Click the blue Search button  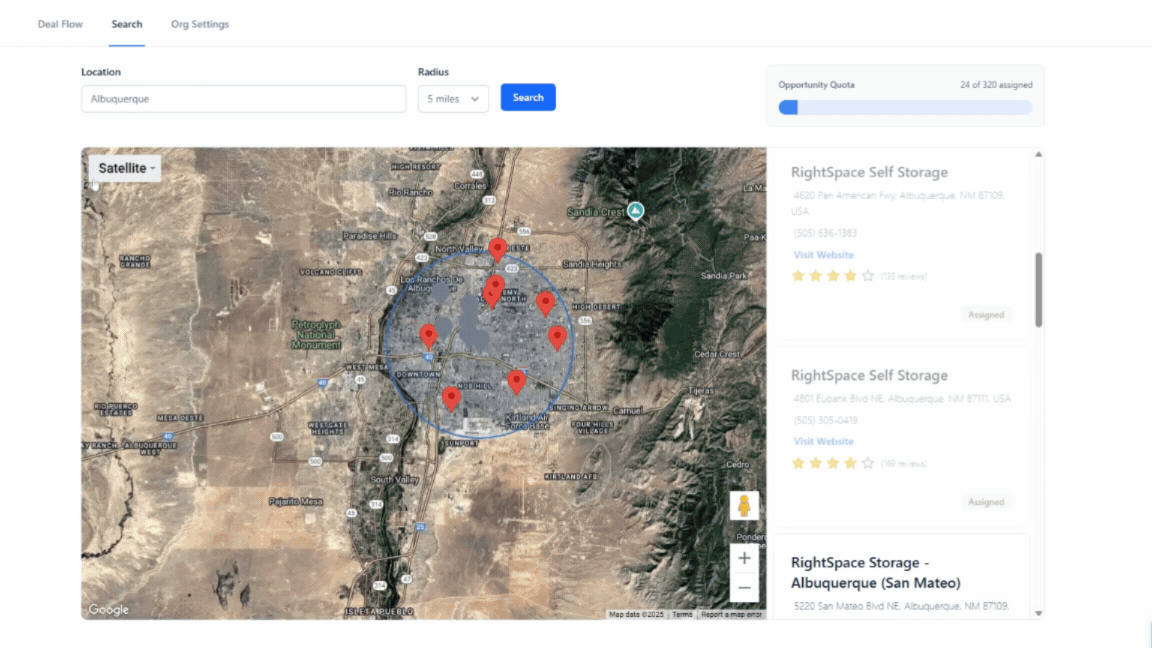coord(528,97)
